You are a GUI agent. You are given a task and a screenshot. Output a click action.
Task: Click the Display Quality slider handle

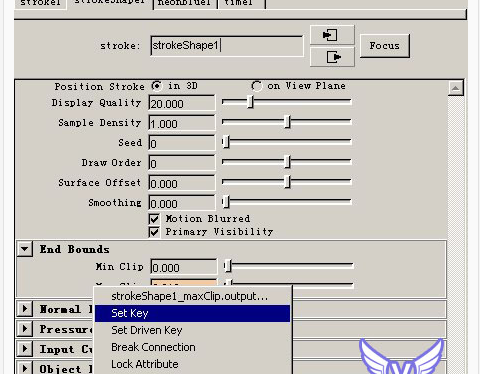tap(250, 102)
